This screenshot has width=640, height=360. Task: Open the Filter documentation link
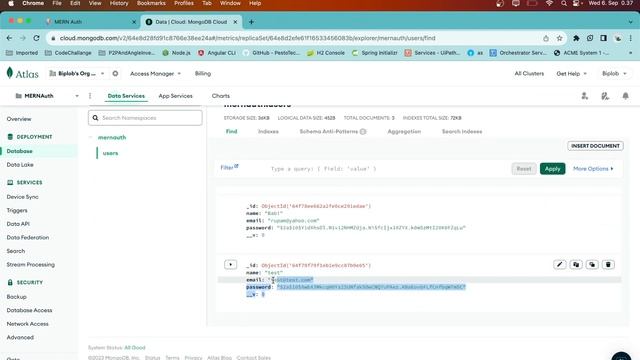click(x=229, y=167)
